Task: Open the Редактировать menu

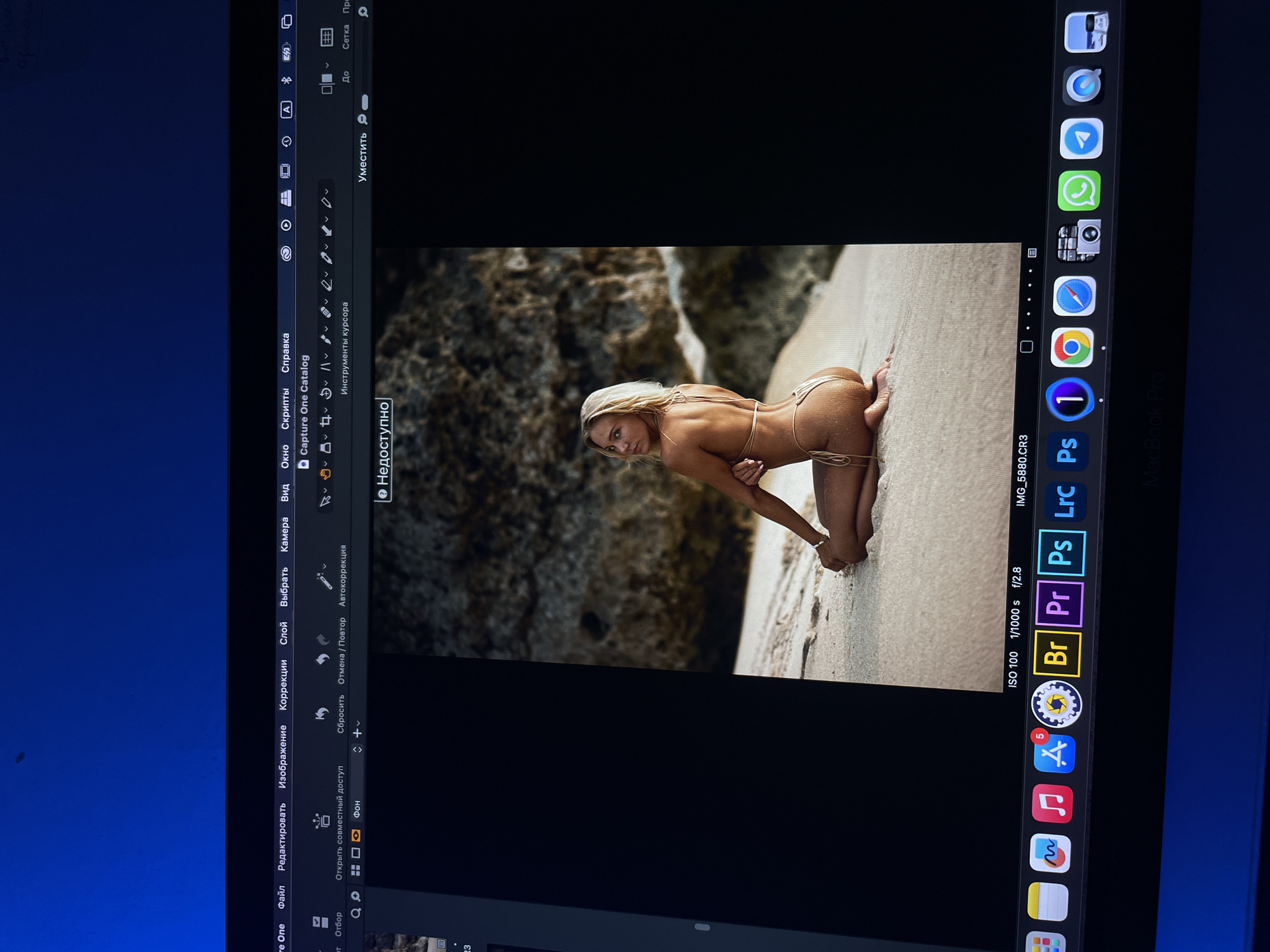Action: [282, 836]
